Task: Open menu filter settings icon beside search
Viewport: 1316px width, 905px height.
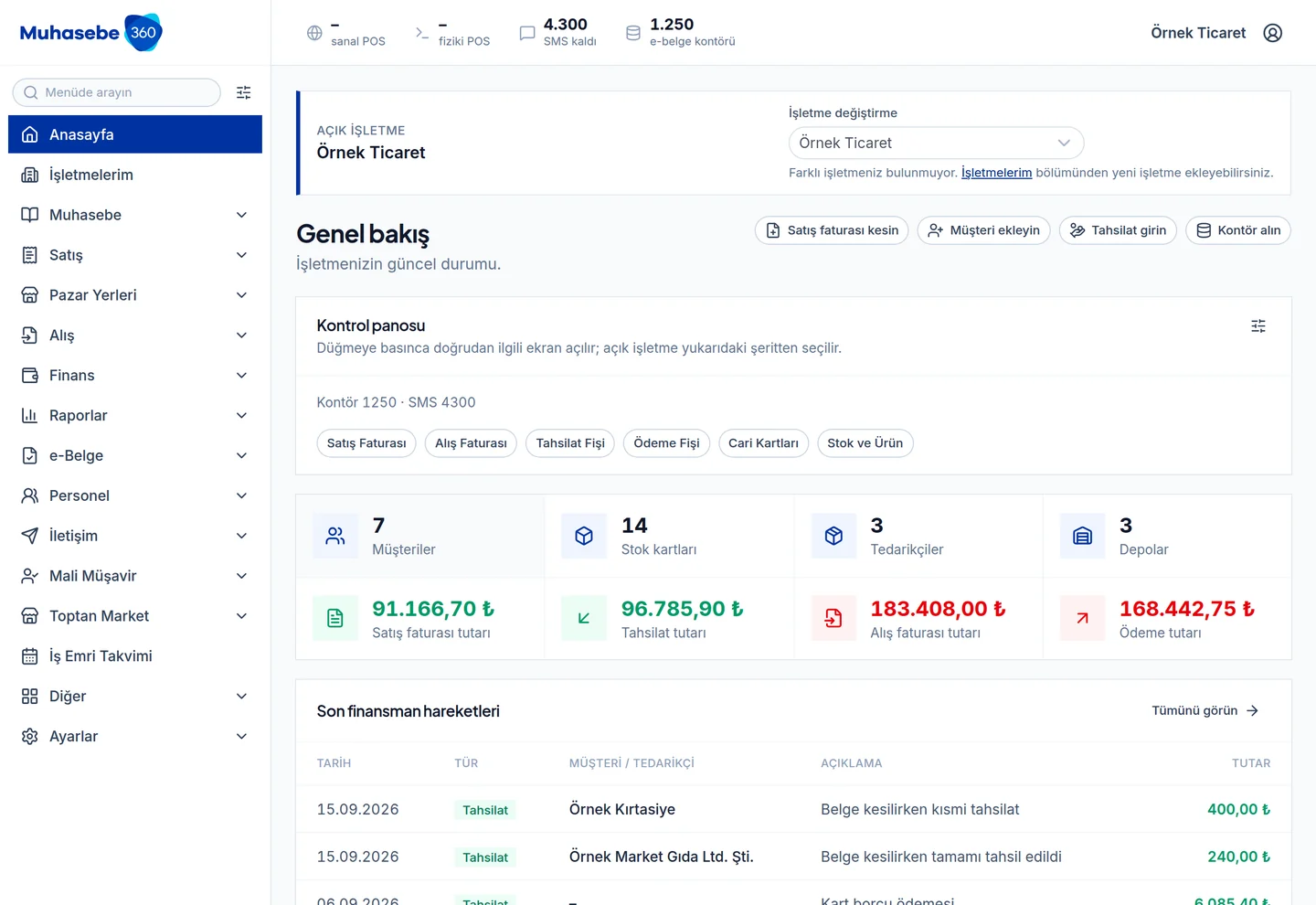Action: tap(244, 92)
